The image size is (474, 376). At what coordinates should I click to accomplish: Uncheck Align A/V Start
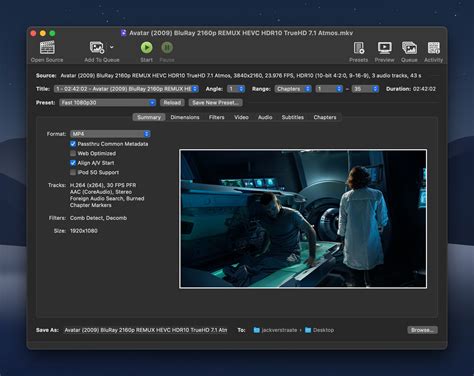73,163
